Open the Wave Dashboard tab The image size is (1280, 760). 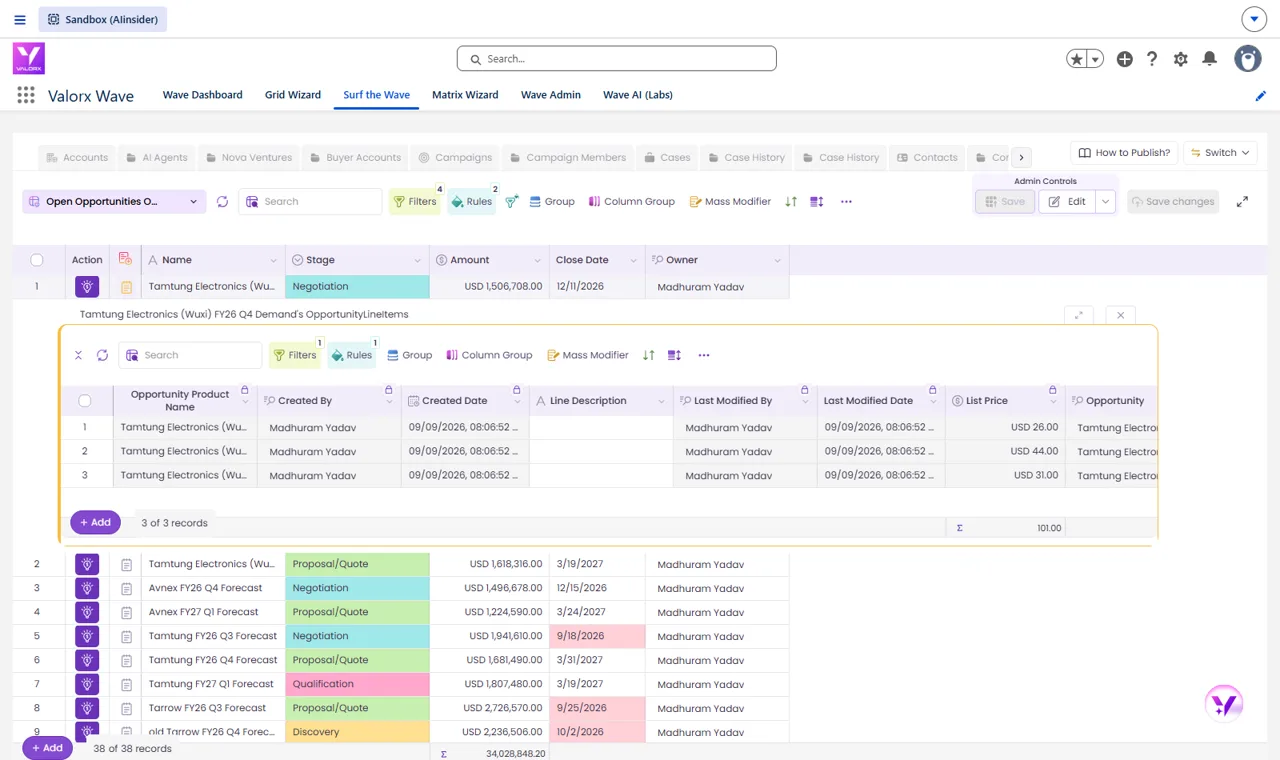point(203,95)
